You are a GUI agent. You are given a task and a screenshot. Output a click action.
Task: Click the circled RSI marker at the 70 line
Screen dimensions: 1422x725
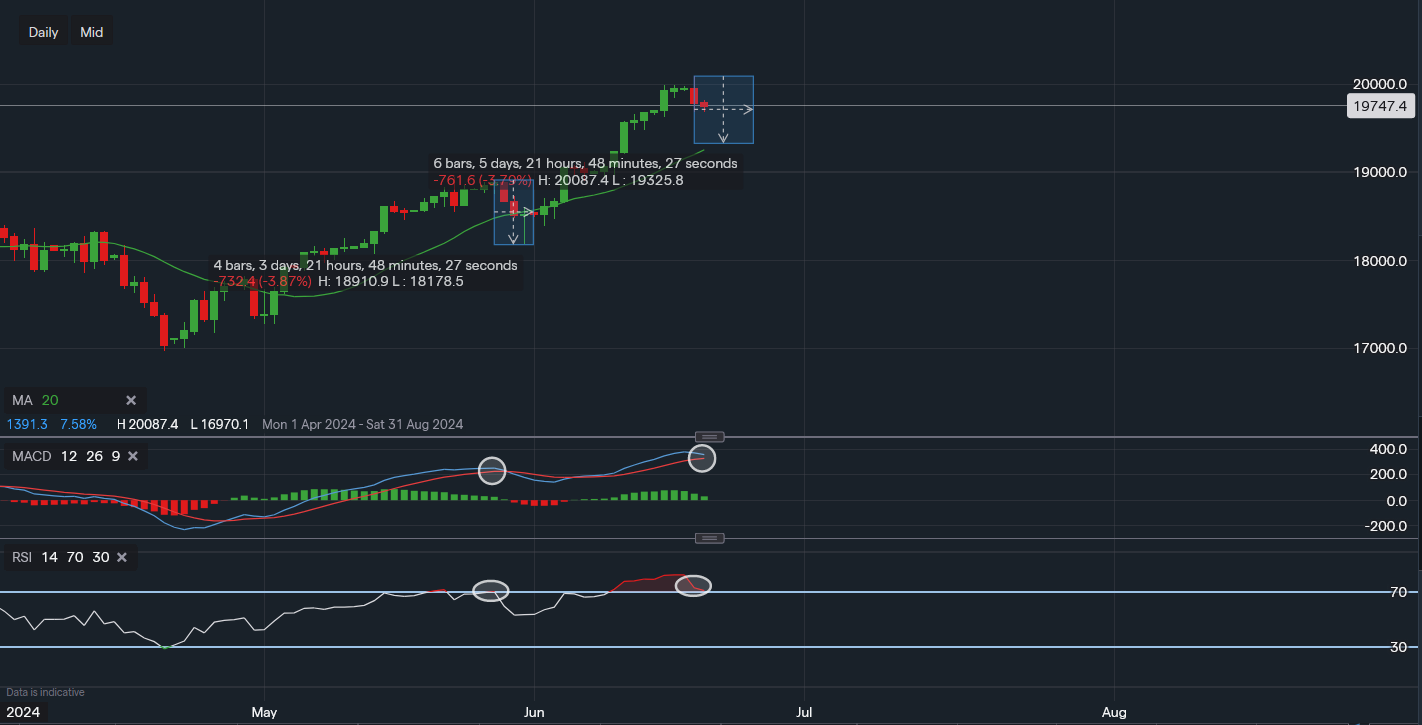(695, 585)
